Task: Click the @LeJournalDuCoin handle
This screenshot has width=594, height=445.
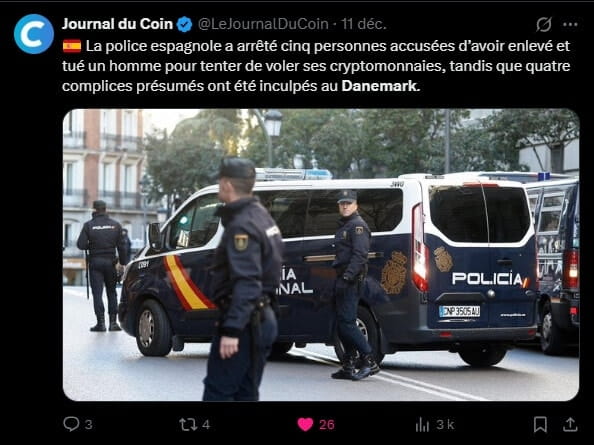Action: click(x=263, y=24)
